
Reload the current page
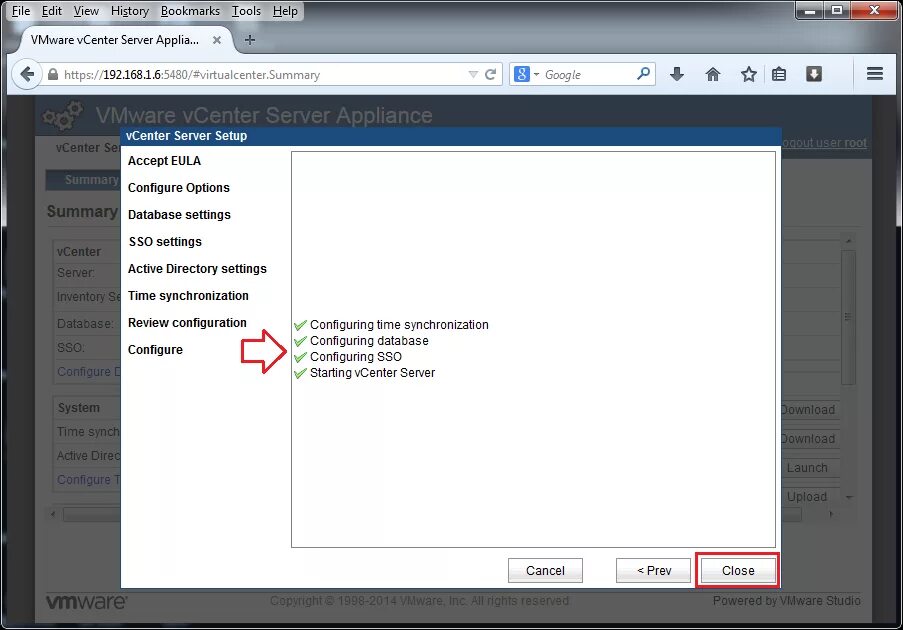coord(489,73)
